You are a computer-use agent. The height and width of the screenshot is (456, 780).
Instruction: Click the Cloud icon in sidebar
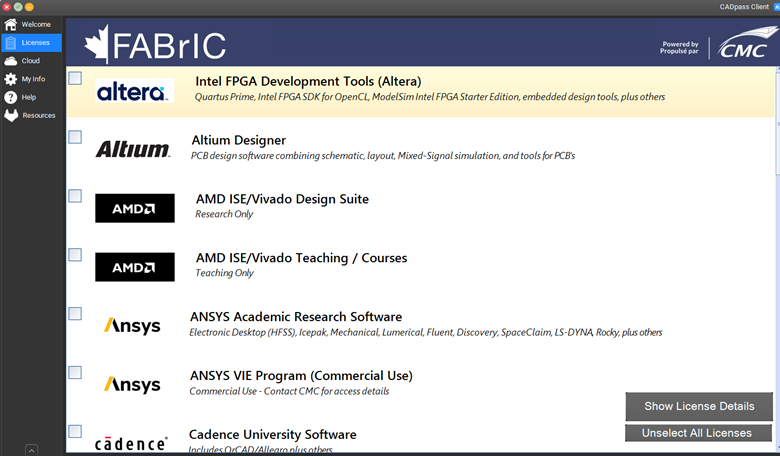coord(10,61)
